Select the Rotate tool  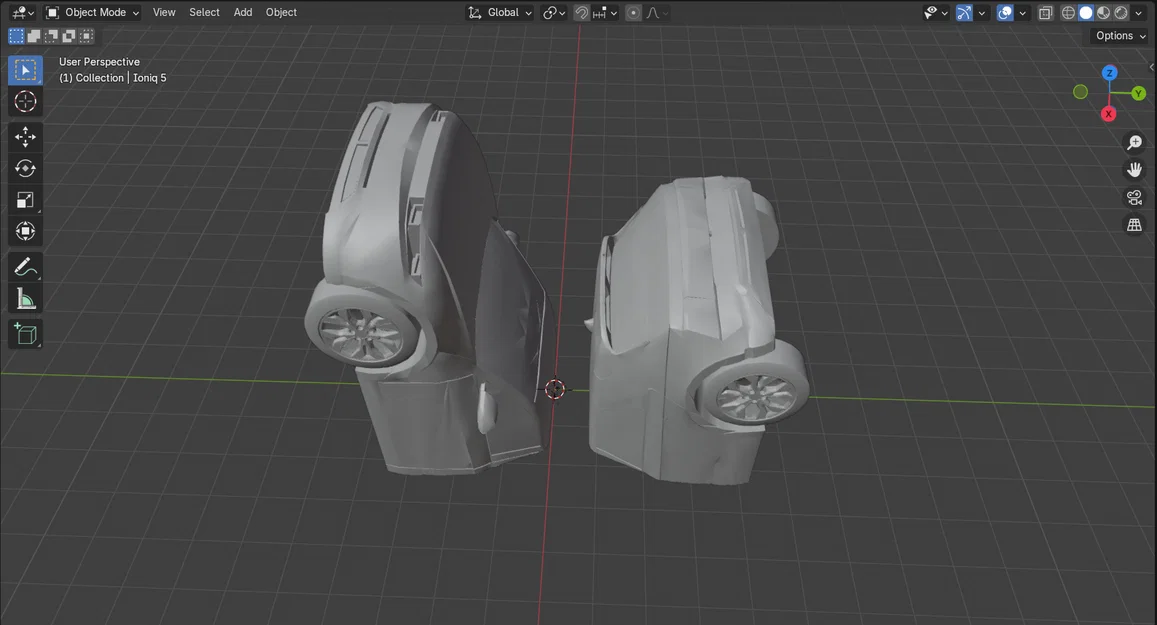pyautogui.click(x=25, y=168)
